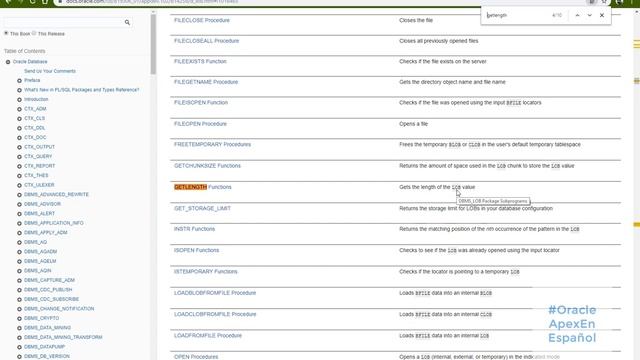Open the DBMS_ADVISOR contents entry

point(42,204)
